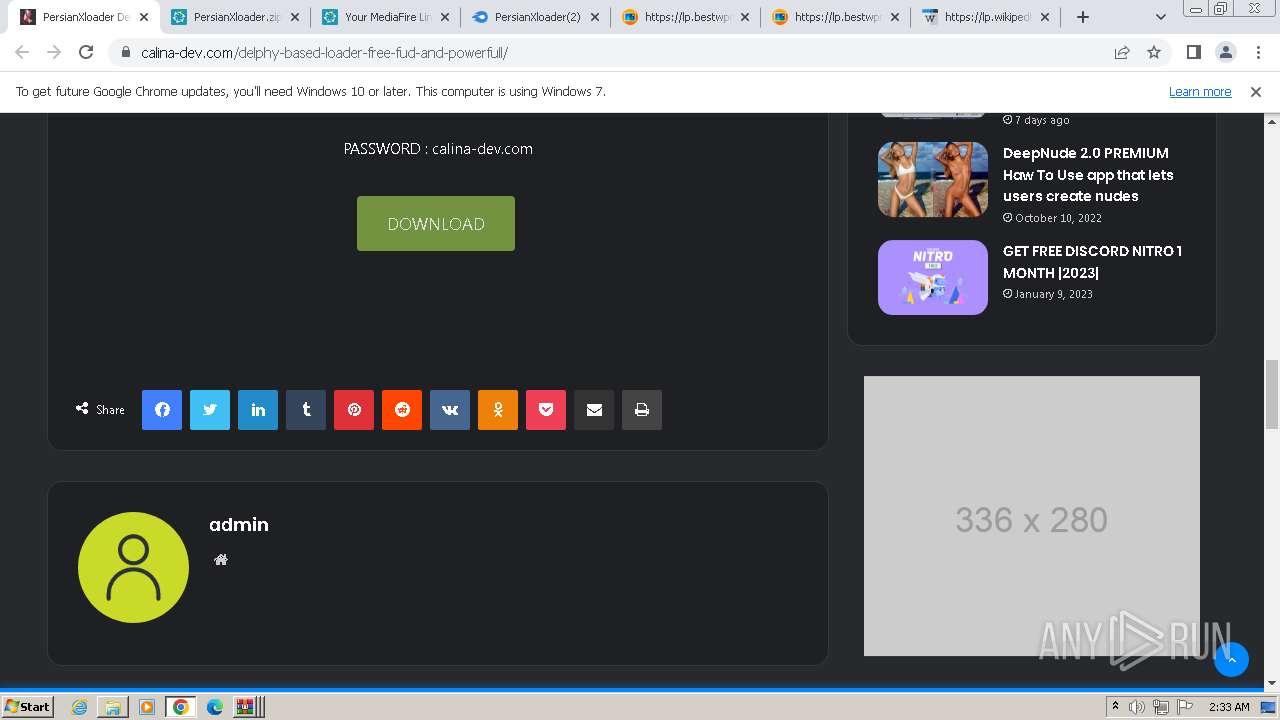Switch to the PersianXloader.zip tab
Viewport: 1280px width, 720px height.
pos(234,17)
